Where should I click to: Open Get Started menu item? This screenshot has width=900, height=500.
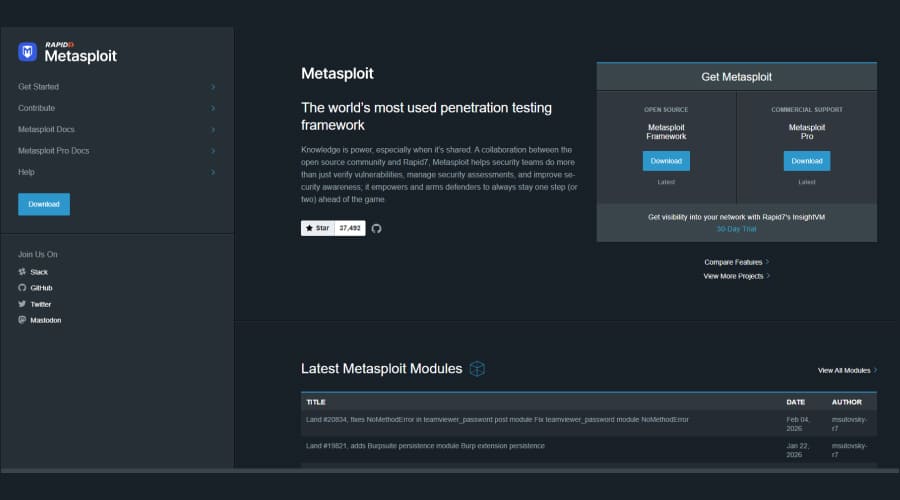pos(38,87)
